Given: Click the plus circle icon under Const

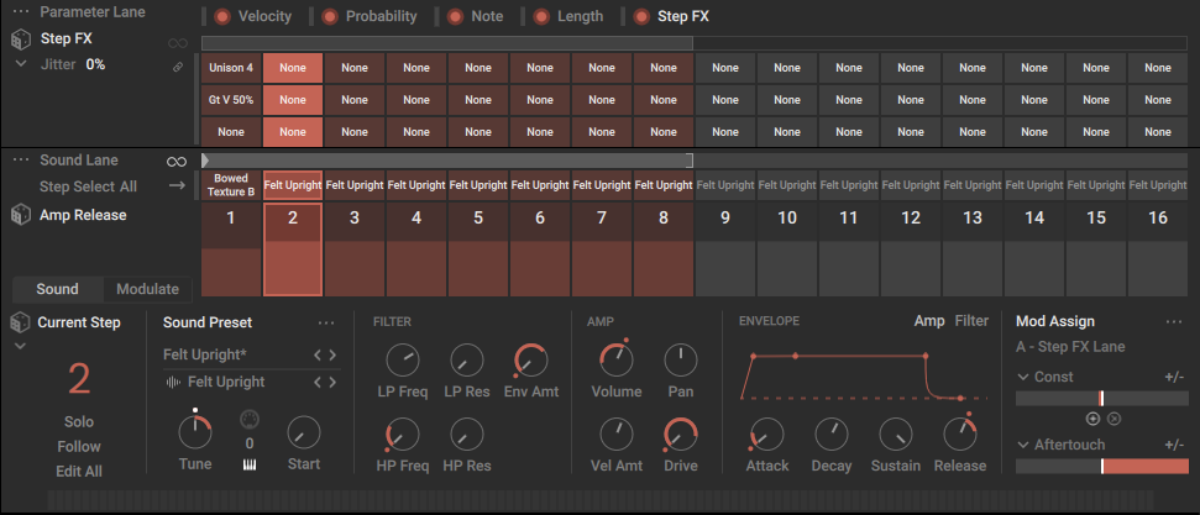Looking at the screenshot, I should [x=1092, y=419].
